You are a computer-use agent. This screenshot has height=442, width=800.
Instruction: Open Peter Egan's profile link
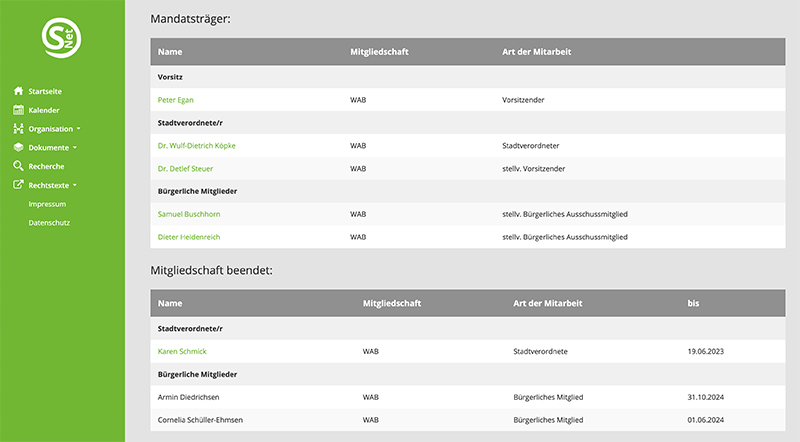click(176, 100)
